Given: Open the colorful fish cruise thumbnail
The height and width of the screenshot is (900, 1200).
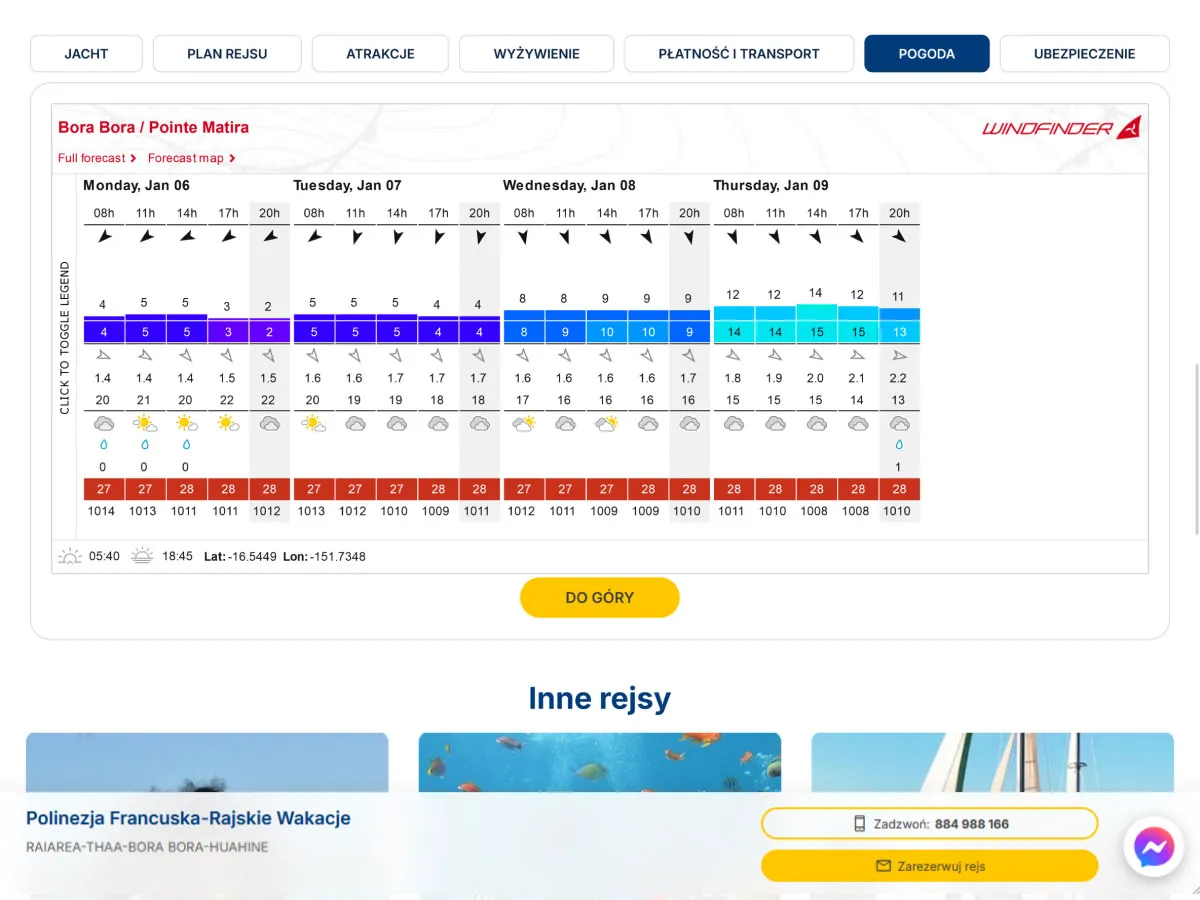Looking at the screenshot, I should pyautogui.click(x=599, y=763).
